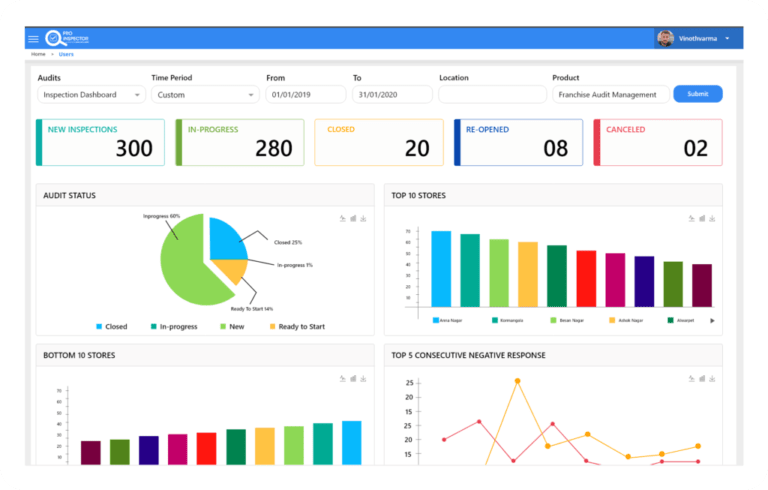Toggle Ready to Start legend entry
The width and height of the screenshot is (768, 490).
point(297,327)
